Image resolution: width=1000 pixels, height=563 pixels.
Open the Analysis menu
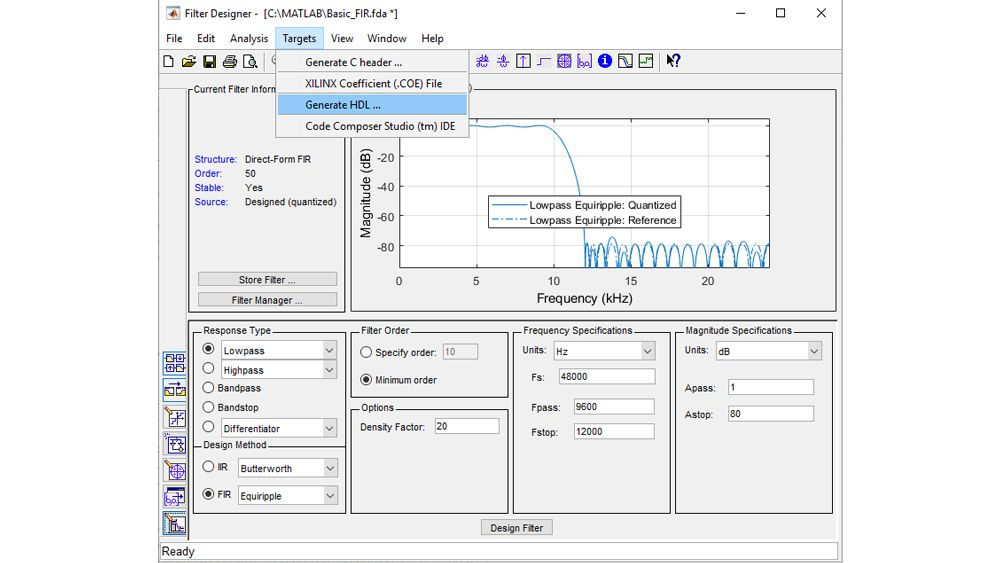pyautogui.click(x=249, y=39)
